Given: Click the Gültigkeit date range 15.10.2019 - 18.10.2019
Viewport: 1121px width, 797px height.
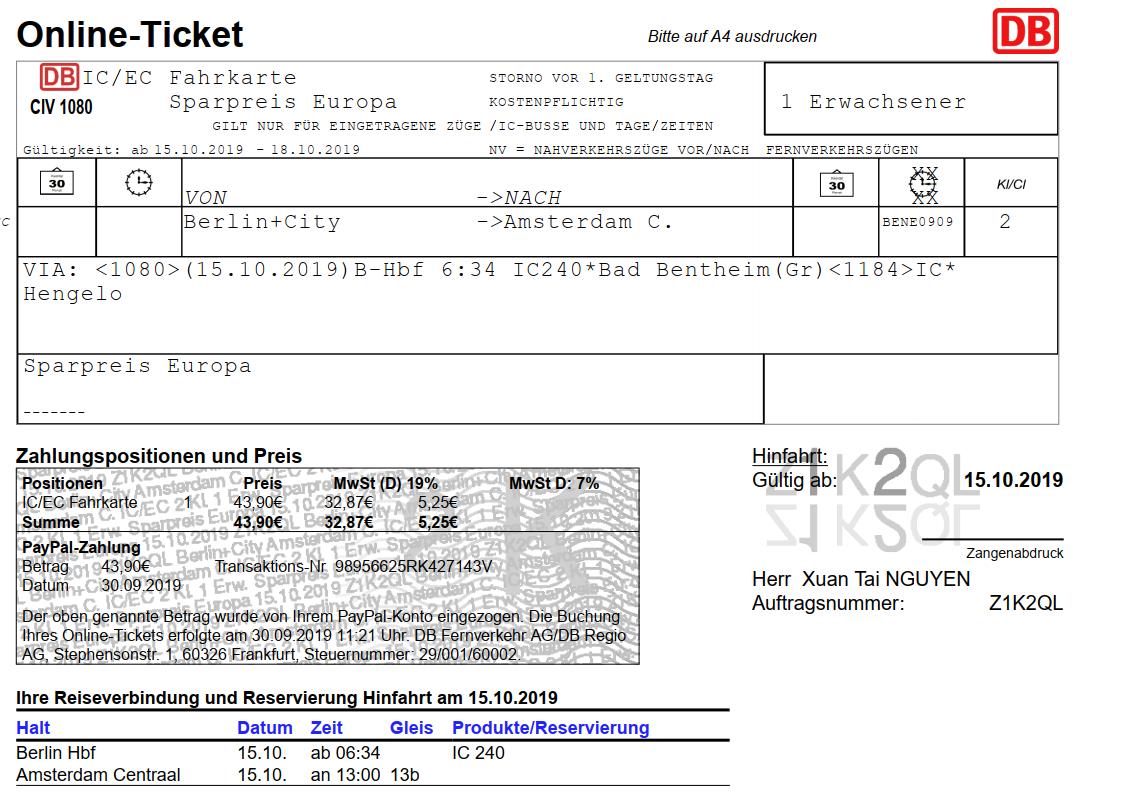Looking at the screenshot, I should (x=257, y=150).
